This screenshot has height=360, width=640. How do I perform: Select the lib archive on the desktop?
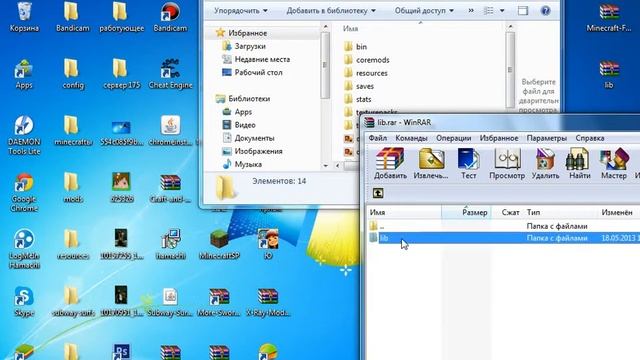(609, 74)
